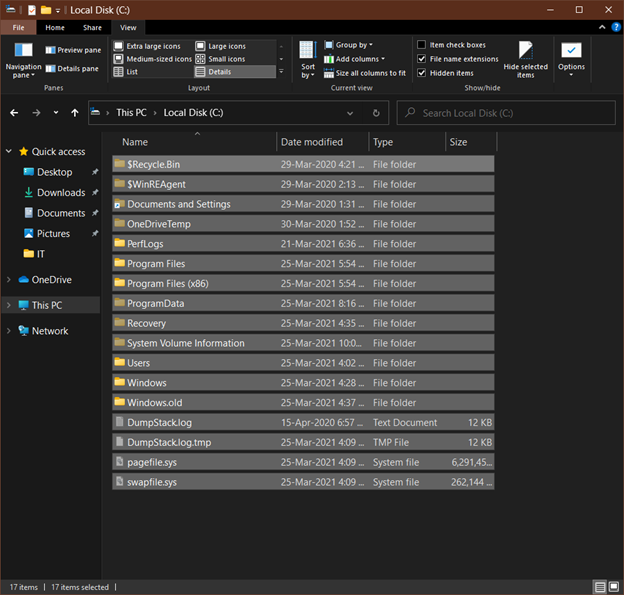Click in Search Local Disk (C:) box
624x595 pixels.
tap(506, 113)
